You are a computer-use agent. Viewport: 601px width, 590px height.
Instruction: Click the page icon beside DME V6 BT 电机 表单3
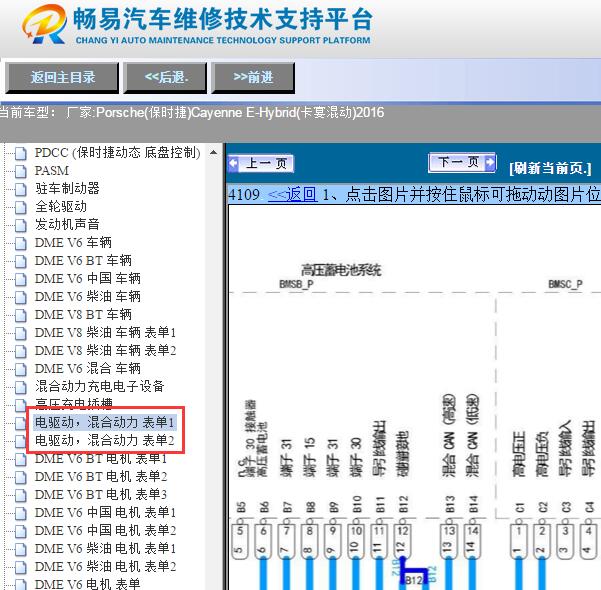[21, 496]
